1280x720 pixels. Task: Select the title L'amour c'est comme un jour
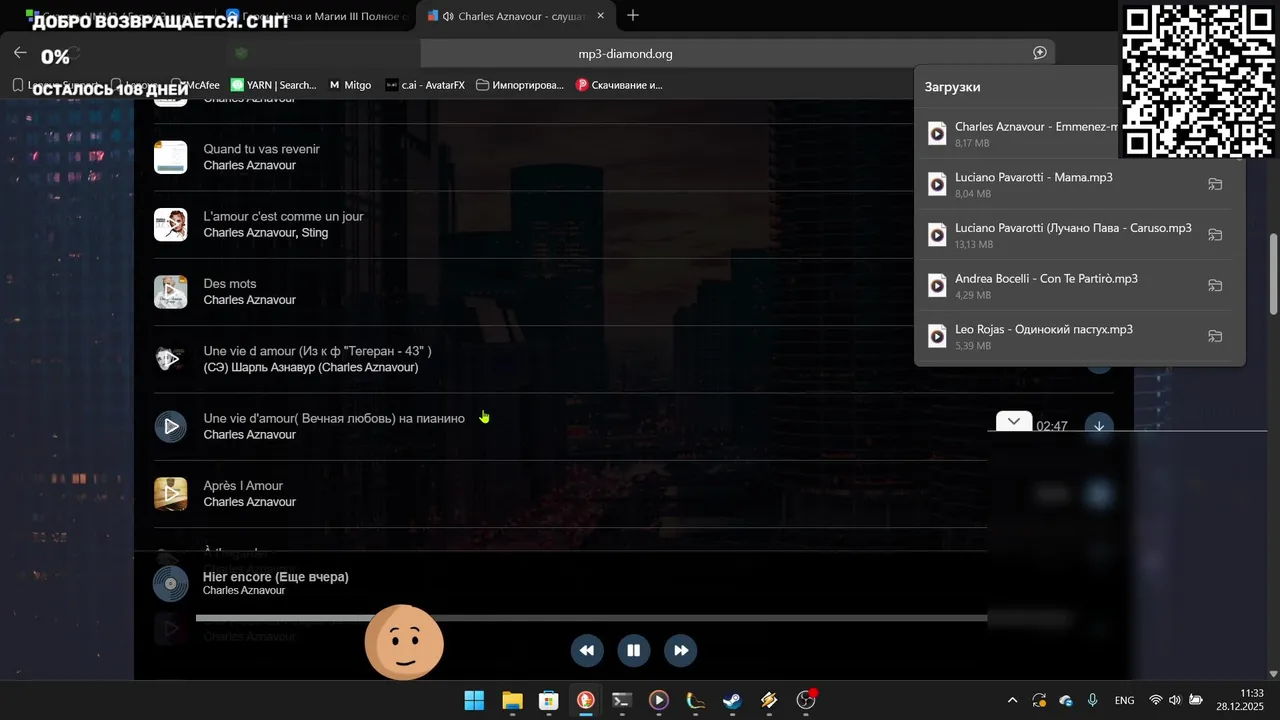[x=283, y=216]
